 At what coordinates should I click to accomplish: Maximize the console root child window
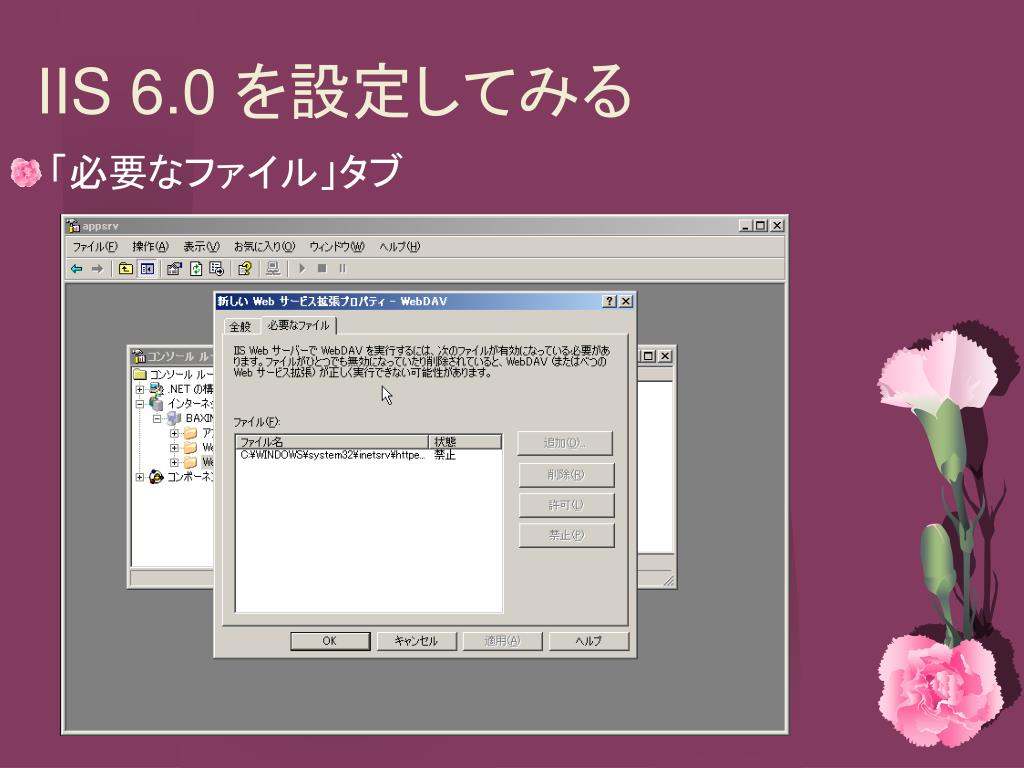click(x=648, y=356)
